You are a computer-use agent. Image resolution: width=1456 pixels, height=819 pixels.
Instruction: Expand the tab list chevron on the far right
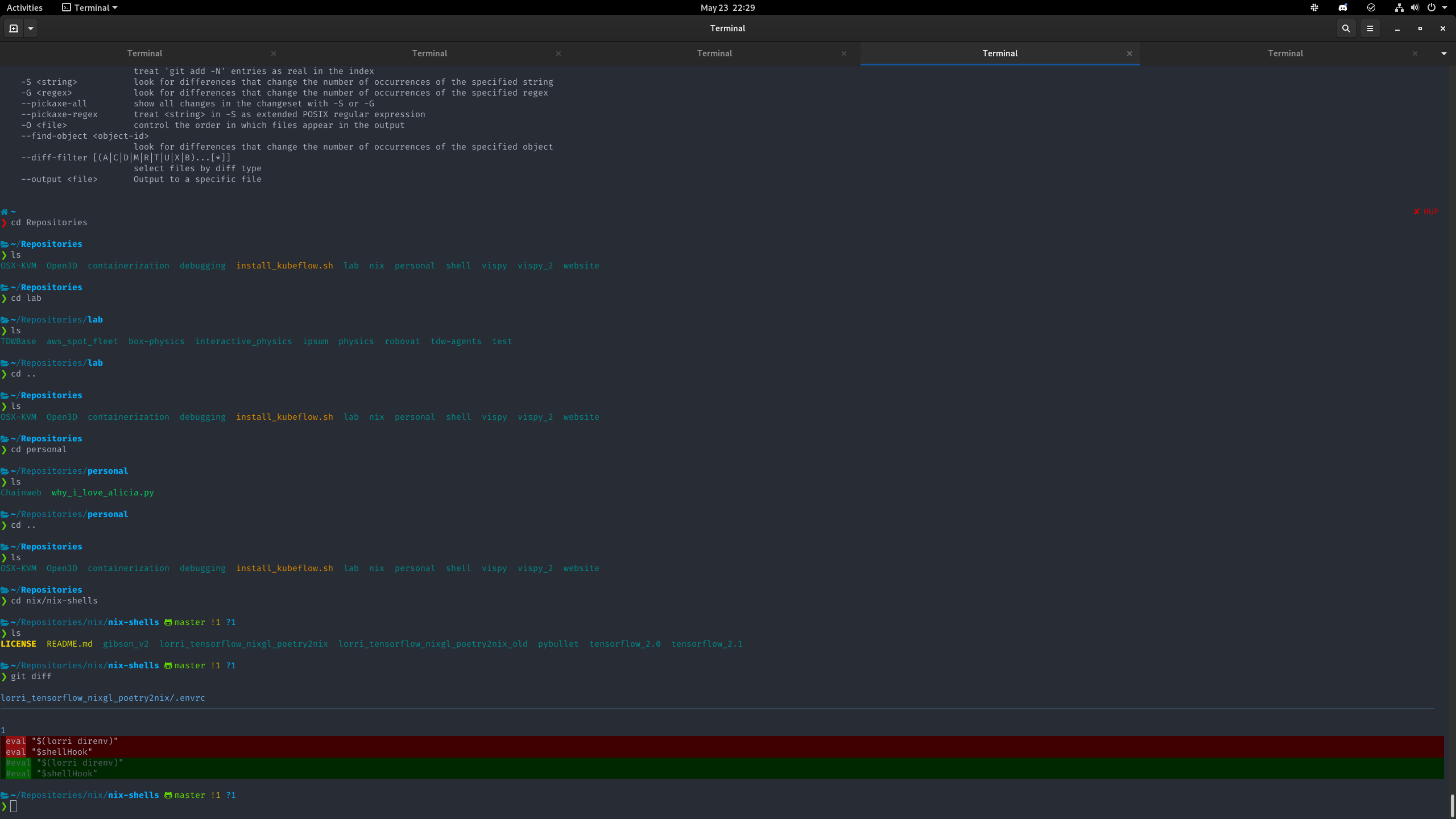click(1445, 53)
